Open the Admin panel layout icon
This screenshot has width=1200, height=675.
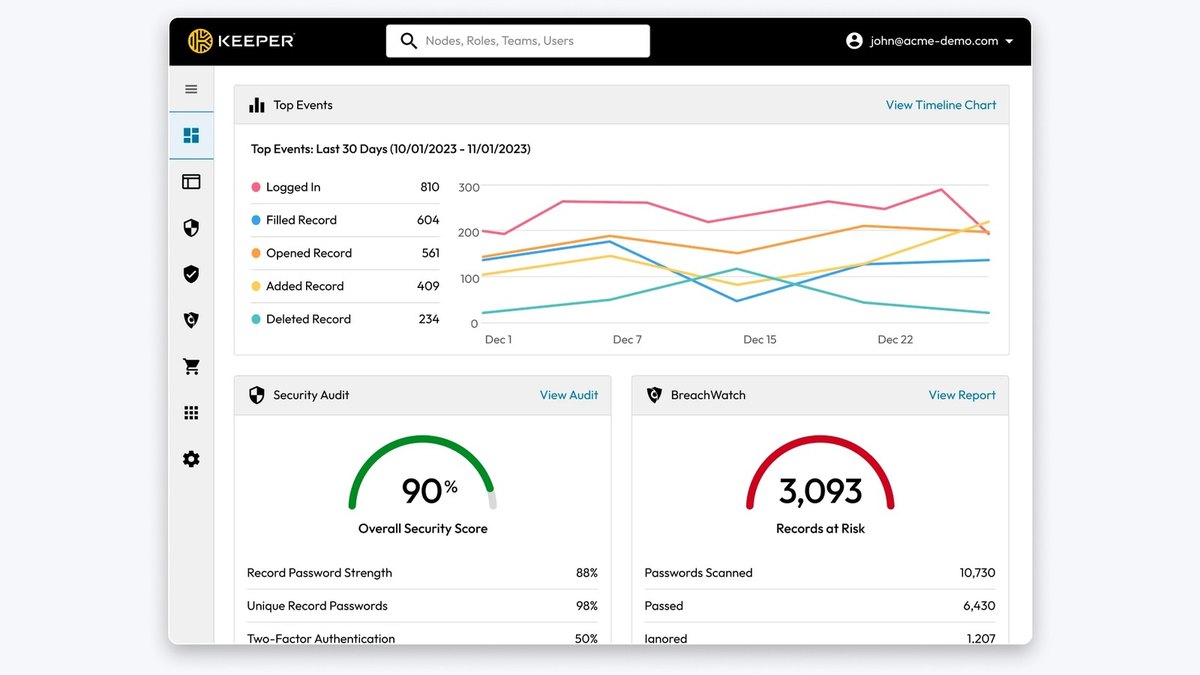191,182
